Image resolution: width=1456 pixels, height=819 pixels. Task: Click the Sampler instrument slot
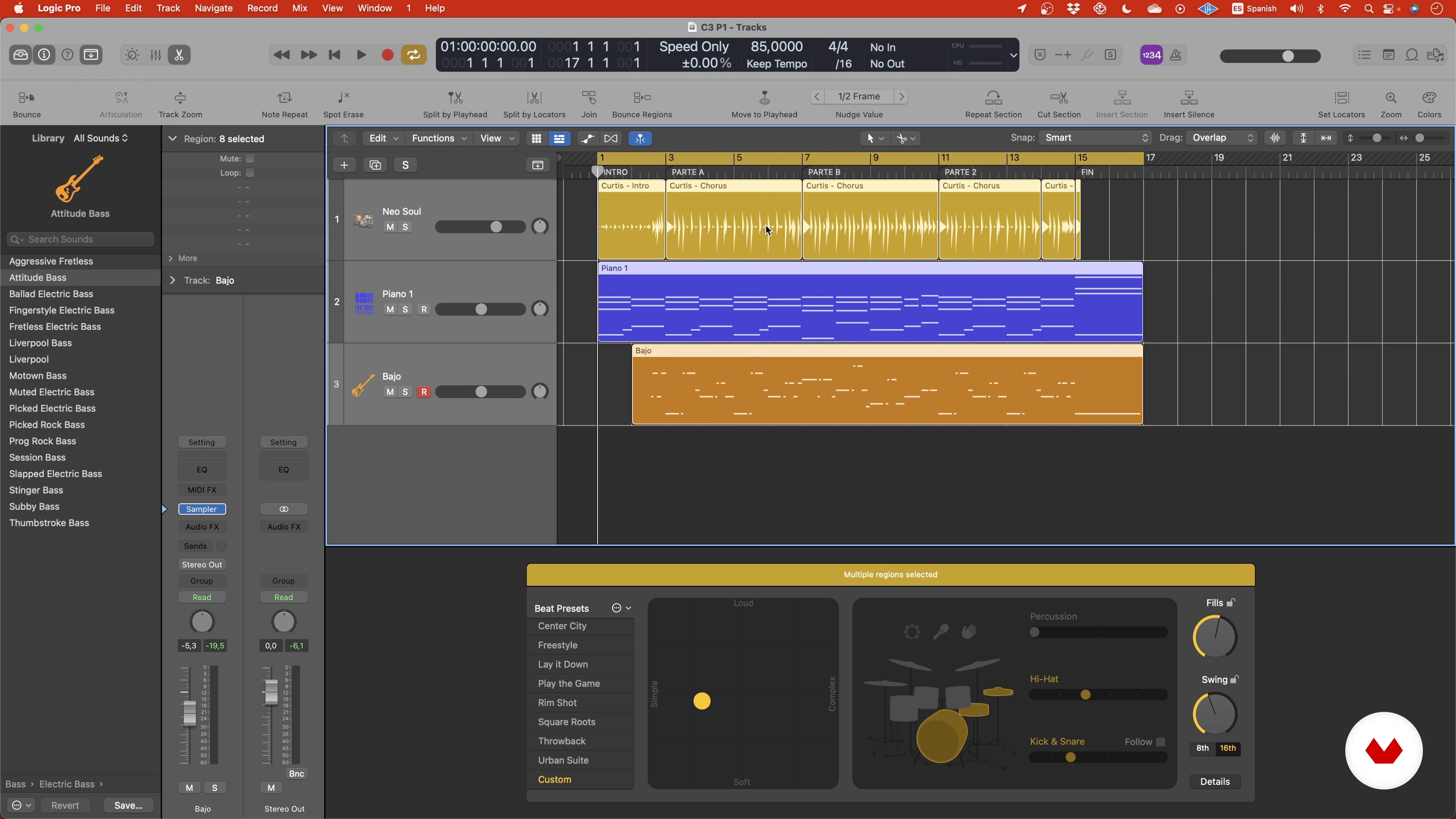(x=202, y=509)
